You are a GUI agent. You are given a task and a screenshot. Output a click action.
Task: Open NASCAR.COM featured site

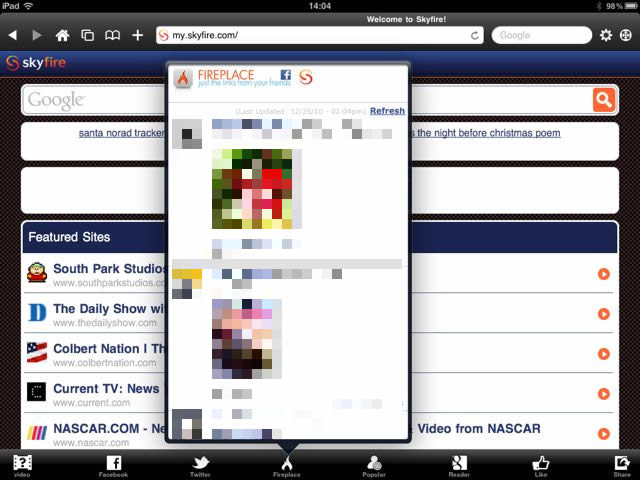[x=94, y=433]
